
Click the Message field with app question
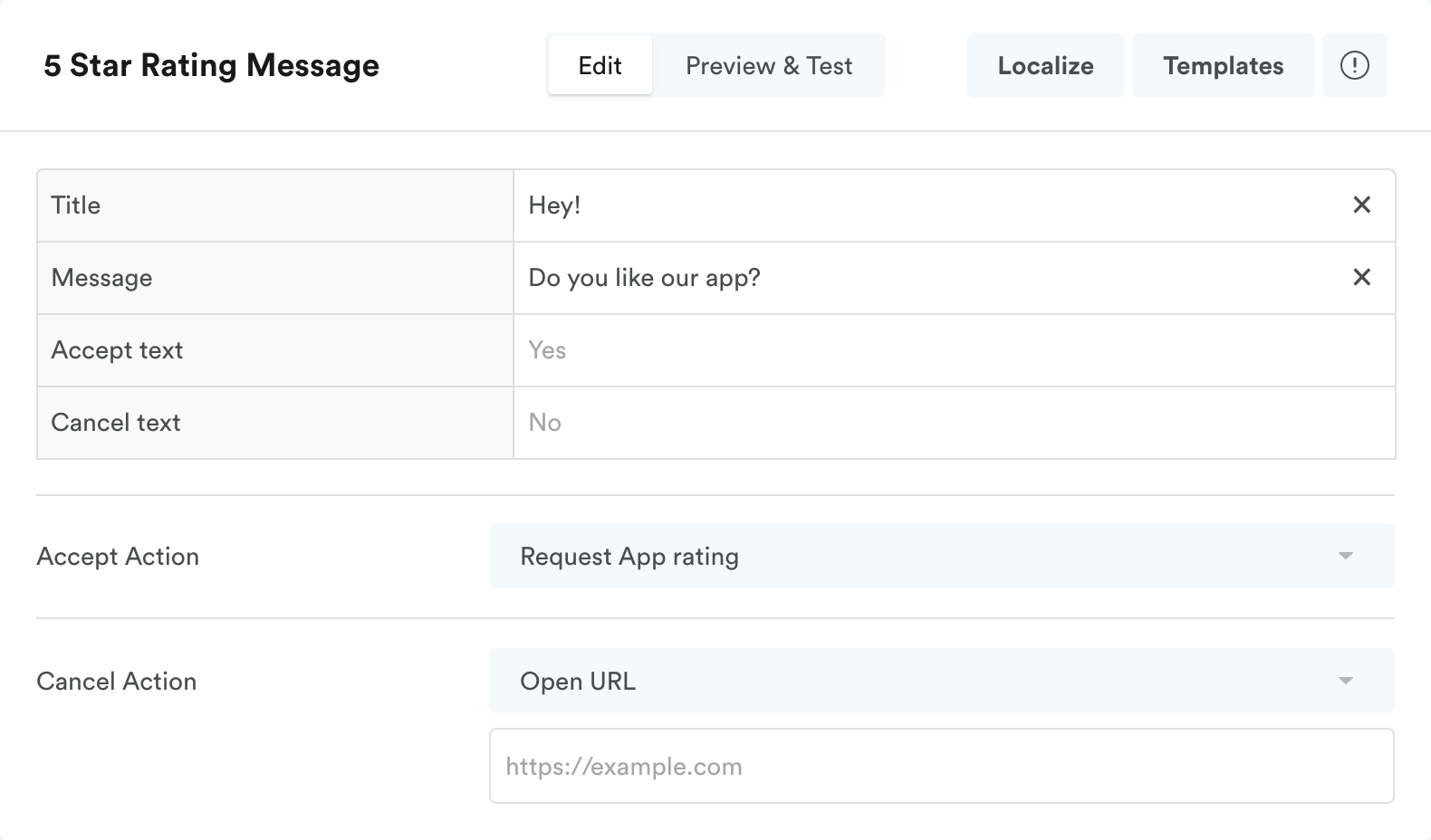point(924,278)
